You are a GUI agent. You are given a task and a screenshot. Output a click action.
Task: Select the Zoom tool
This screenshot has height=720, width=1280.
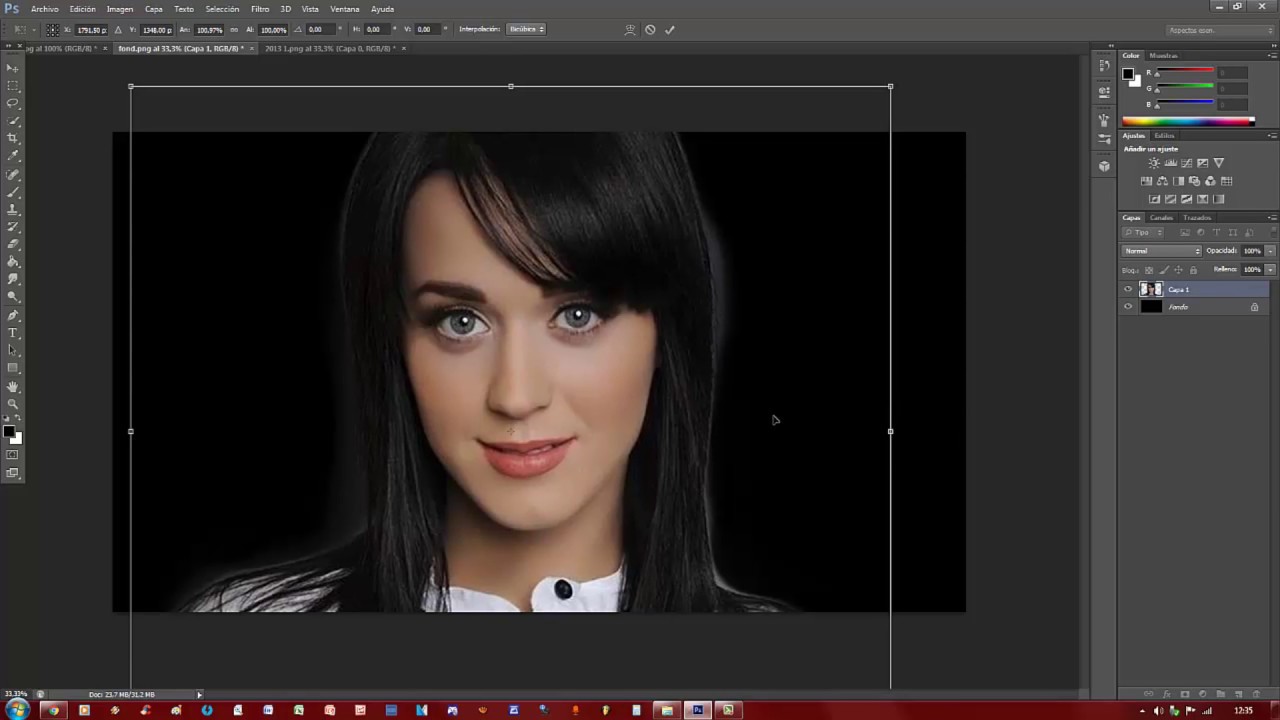(x=13, y=404)
